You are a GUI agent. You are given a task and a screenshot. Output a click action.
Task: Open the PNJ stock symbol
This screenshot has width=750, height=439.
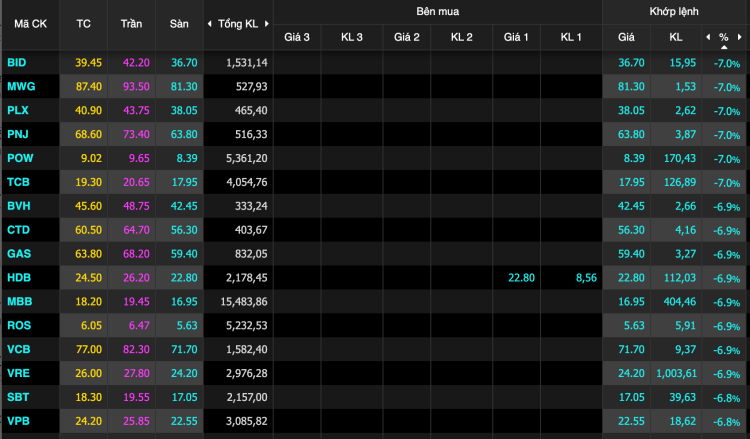[x=18, y=134]
